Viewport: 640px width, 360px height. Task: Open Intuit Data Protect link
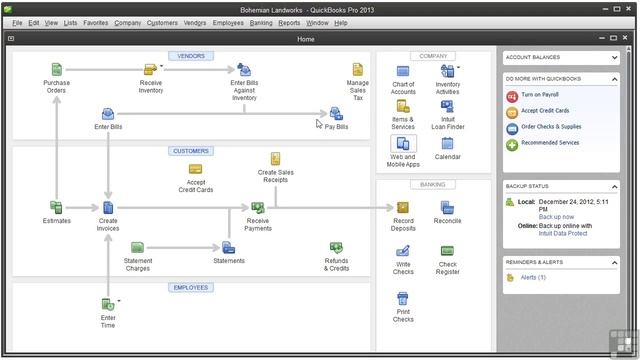pos(562,233)
